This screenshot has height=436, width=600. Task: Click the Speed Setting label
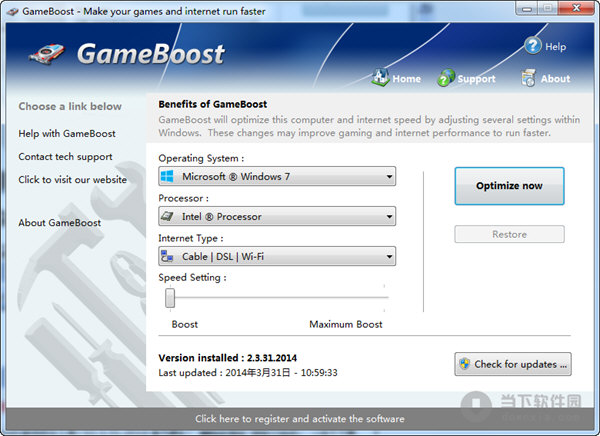point(192,278)
